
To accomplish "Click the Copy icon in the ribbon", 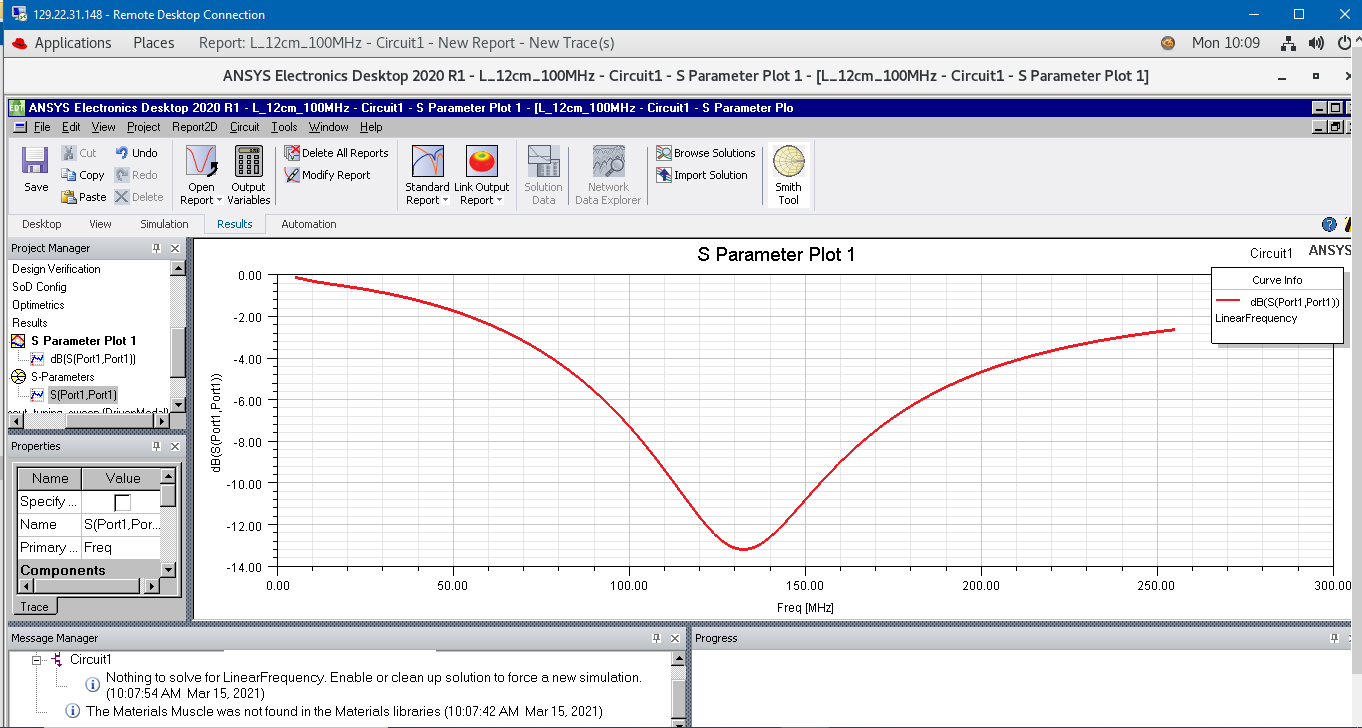I will 69,175.
